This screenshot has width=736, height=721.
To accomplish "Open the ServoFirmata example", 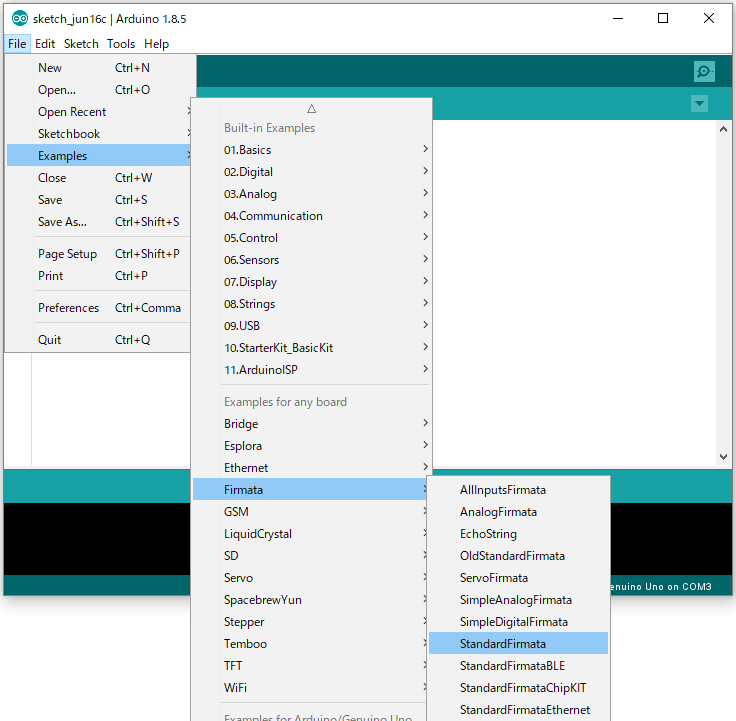I will [519, 578].
